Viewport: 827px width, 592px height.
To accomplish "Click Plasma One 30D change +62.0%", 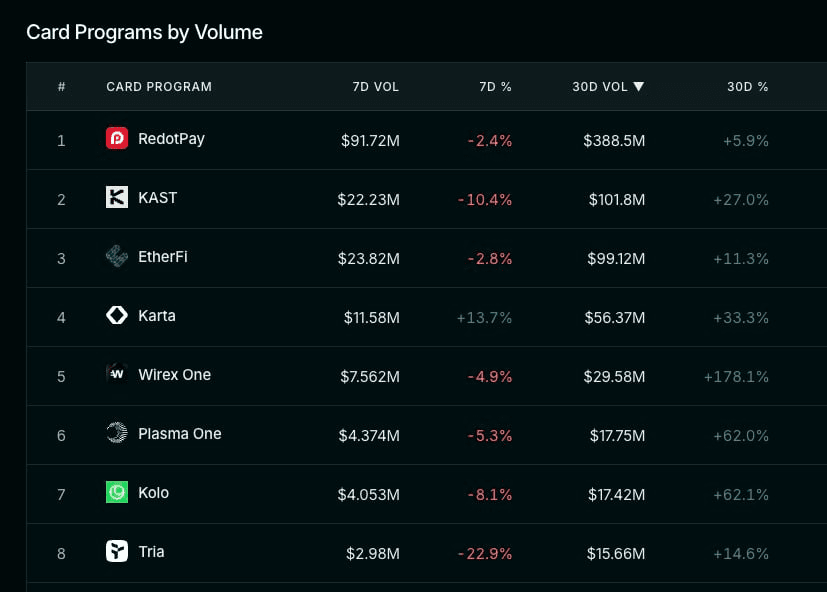I will coord(741,436).
